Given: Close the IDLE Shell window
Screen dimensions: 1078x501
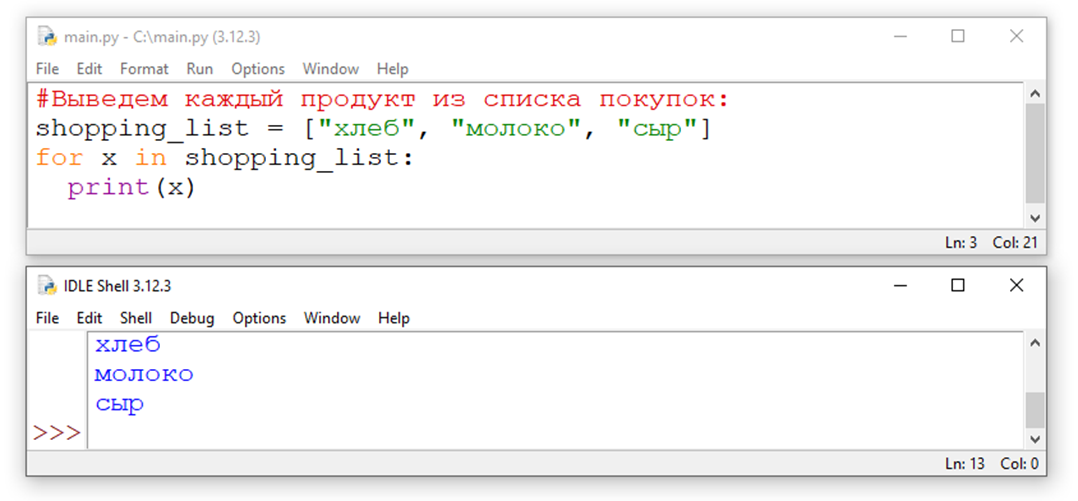Looking at the screenshot, I should click(1016, 285).
